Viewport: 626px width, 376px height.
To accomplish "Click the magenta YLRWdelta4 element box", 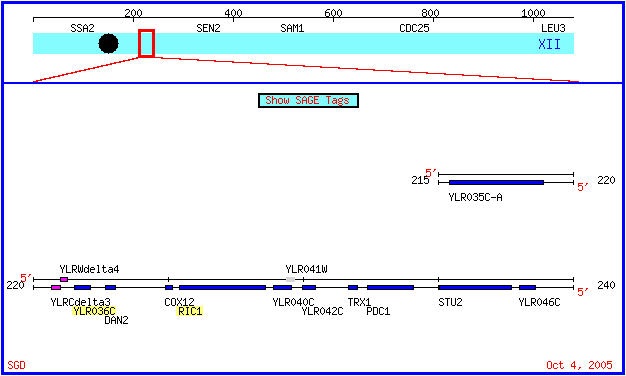I will 64,279.
